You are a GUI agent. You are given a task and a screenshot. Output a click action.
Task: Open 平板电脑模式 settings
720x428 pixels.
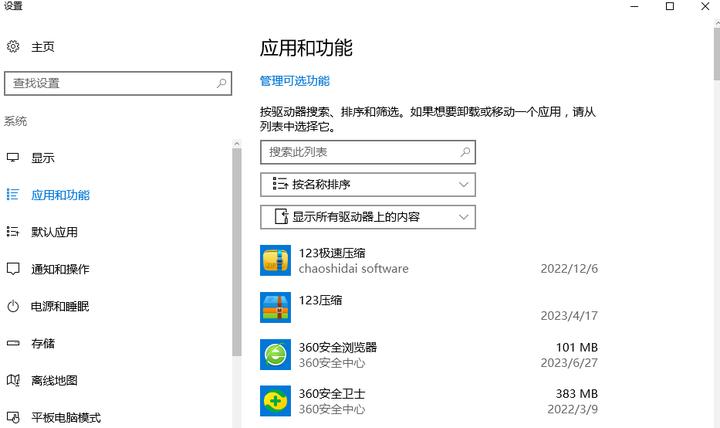point(66,417)
